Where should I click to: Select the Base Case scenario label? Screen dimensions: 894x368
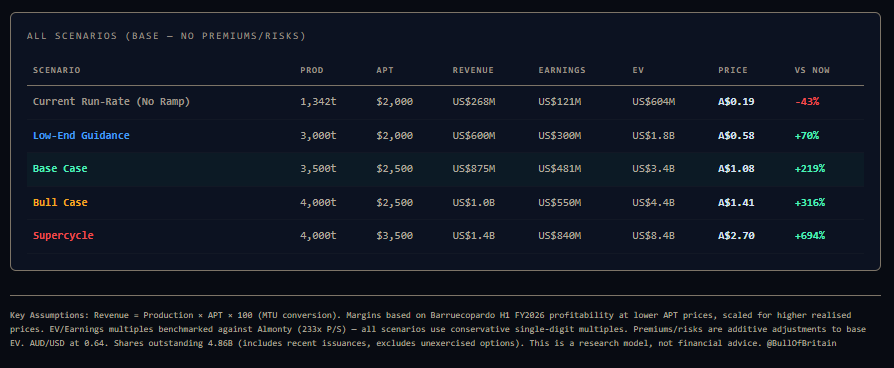point(60,169)
